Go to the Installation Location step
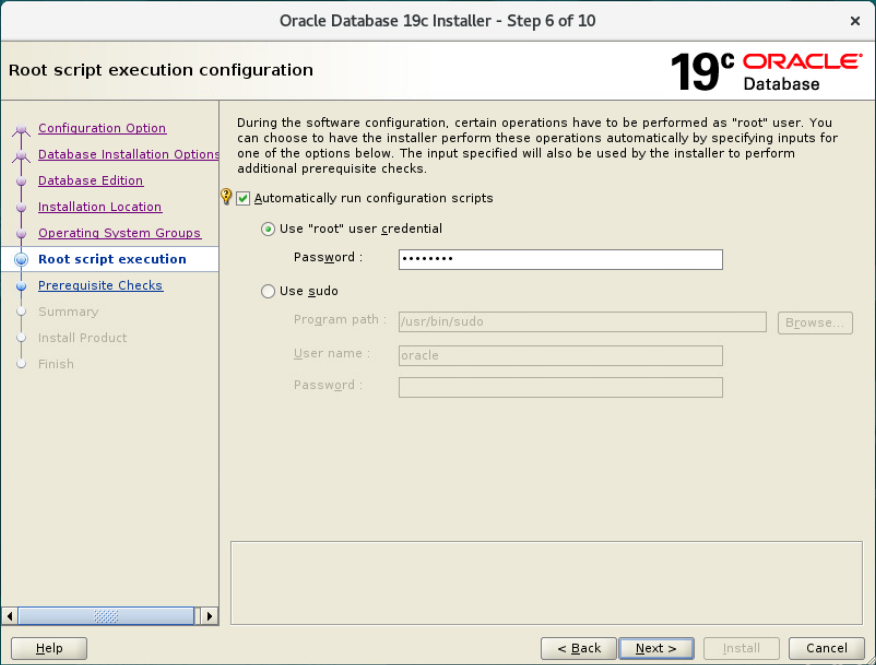Image resolution: width=876 pixels, height=665 pixels. coord(99,207)
